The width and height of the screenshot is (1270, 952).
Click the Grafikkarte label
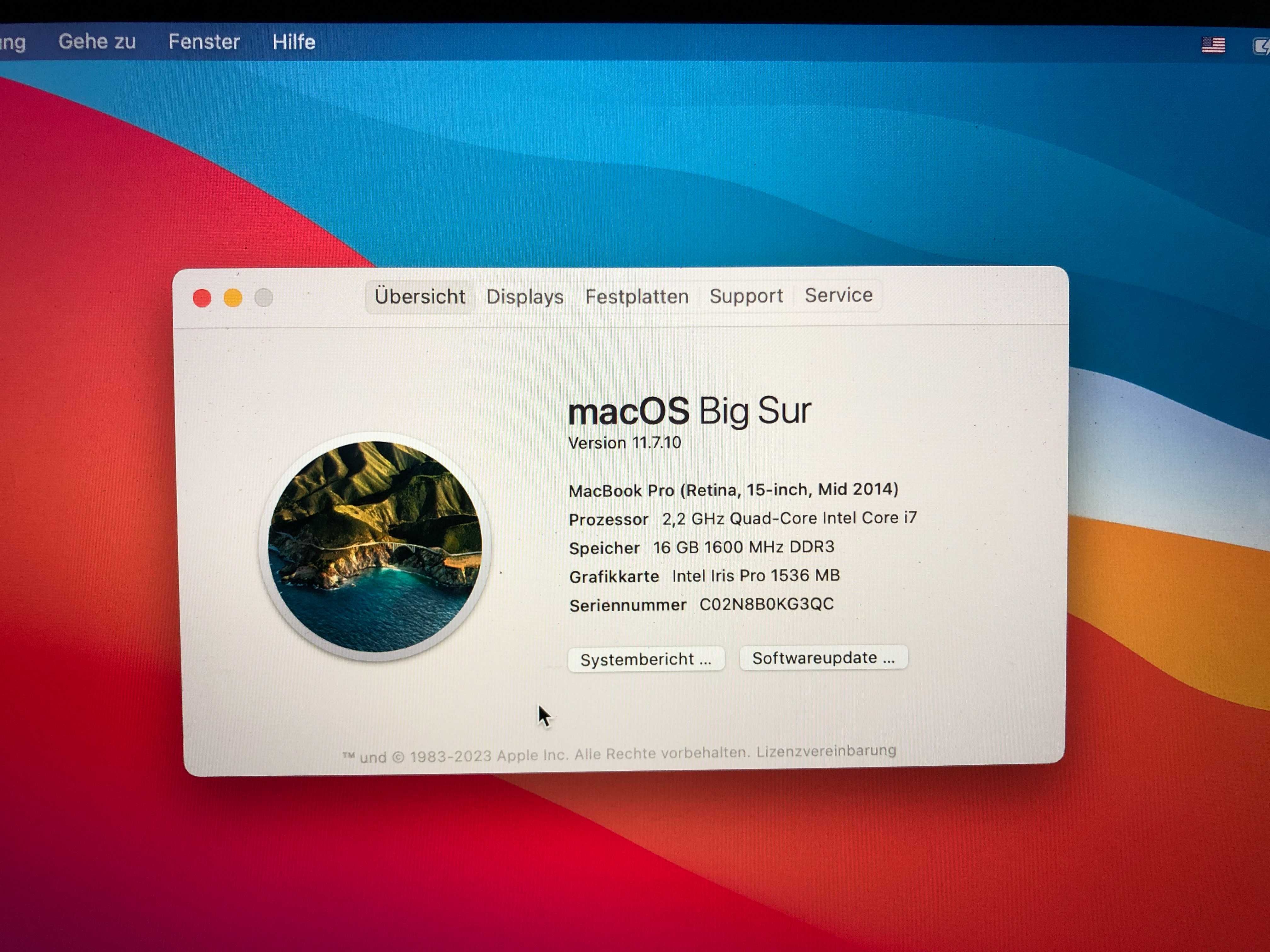pyautogui.click(x=614, y=576)
